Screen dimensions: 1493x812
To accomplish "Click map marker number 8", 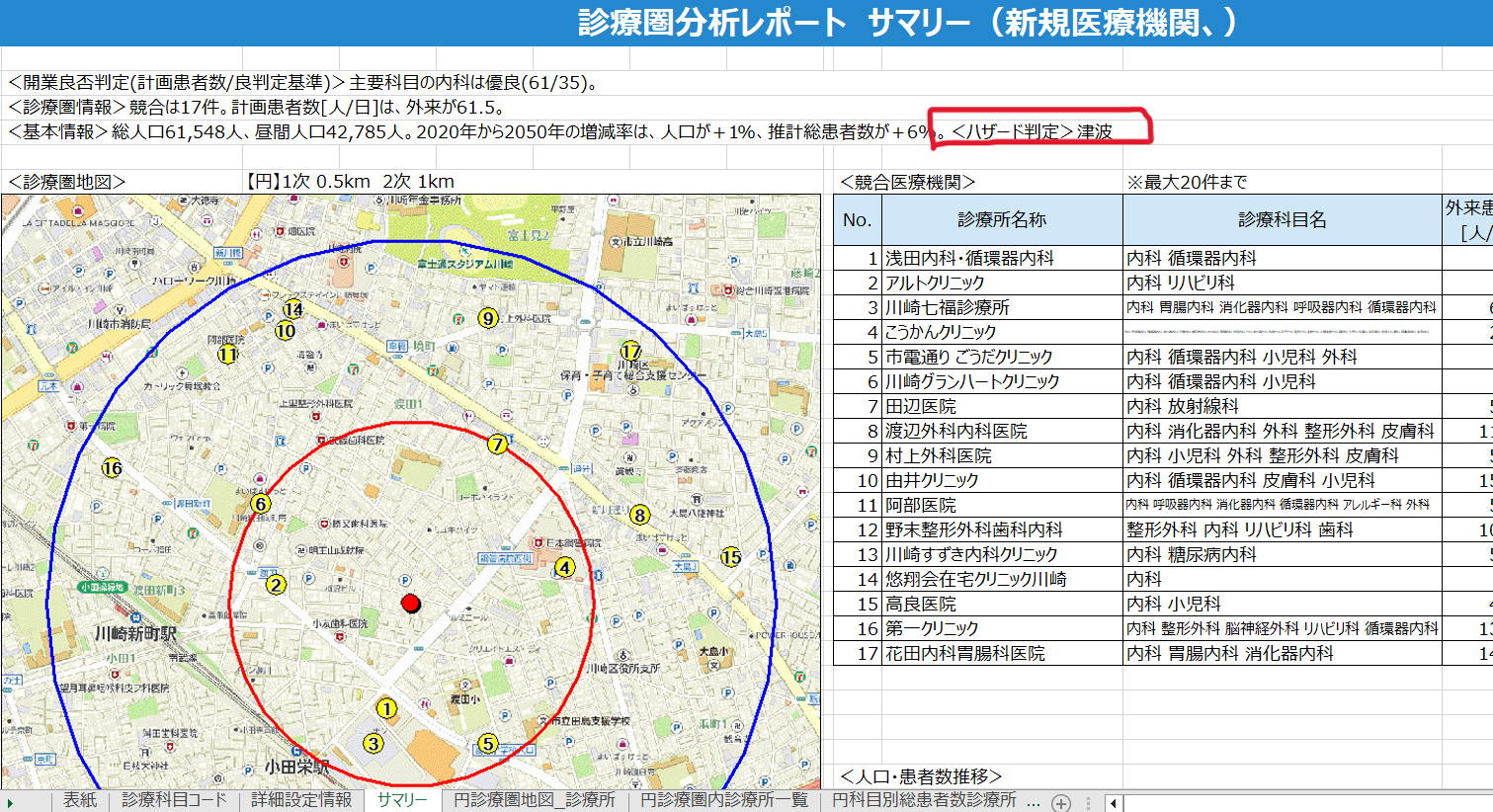I will (x=640, y=515).
